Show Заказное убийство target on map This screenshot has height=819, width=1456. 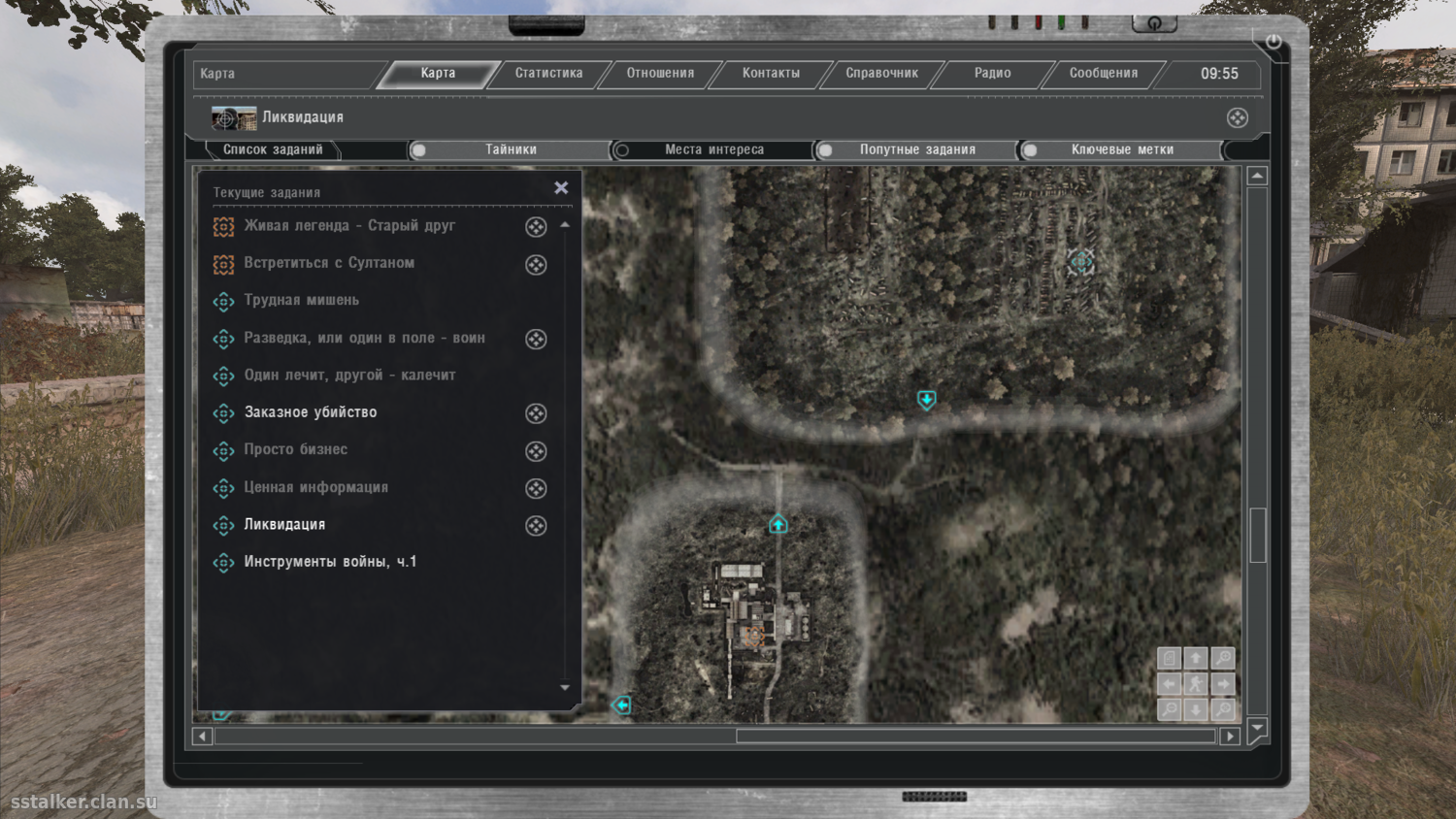pyautogui.click(x=536, y=413)
